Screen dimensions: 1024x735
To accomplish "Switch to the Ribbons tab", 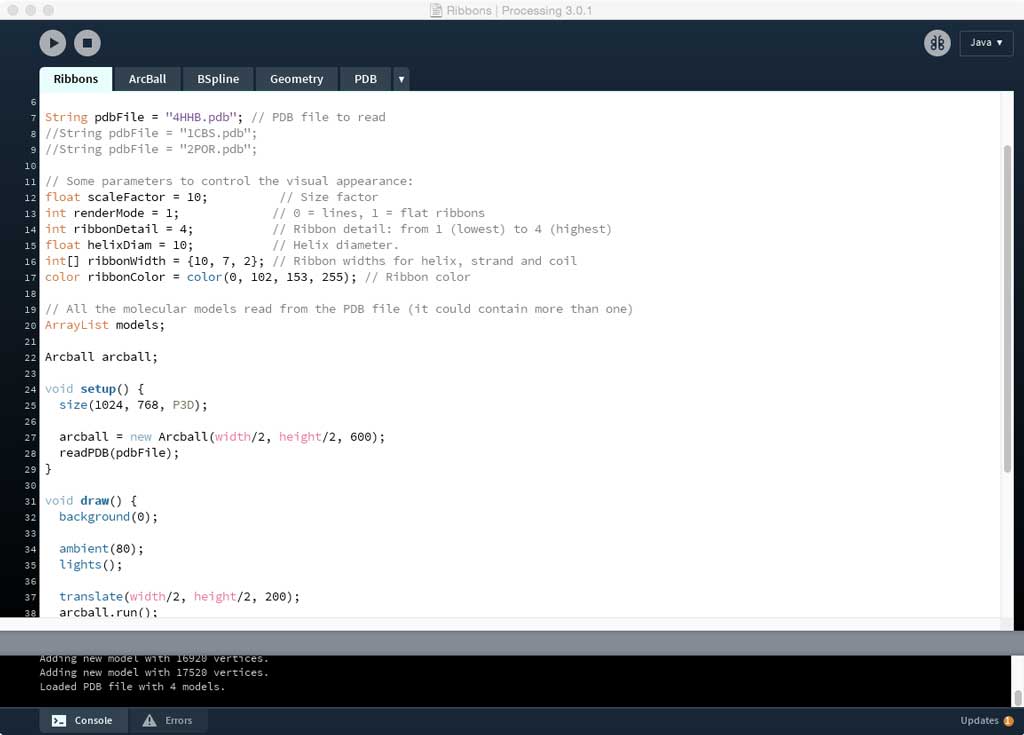I will click(75, 79).
